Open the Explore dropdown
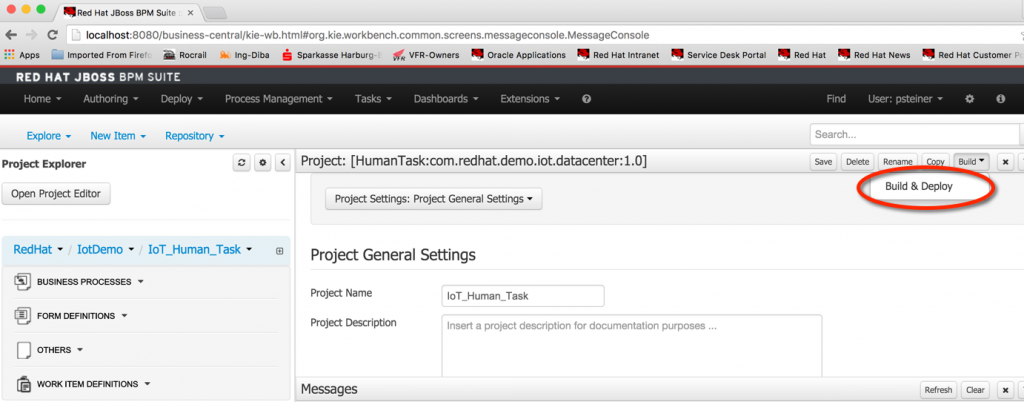Screen dimensions: 1024x402 tap(48, 136)
